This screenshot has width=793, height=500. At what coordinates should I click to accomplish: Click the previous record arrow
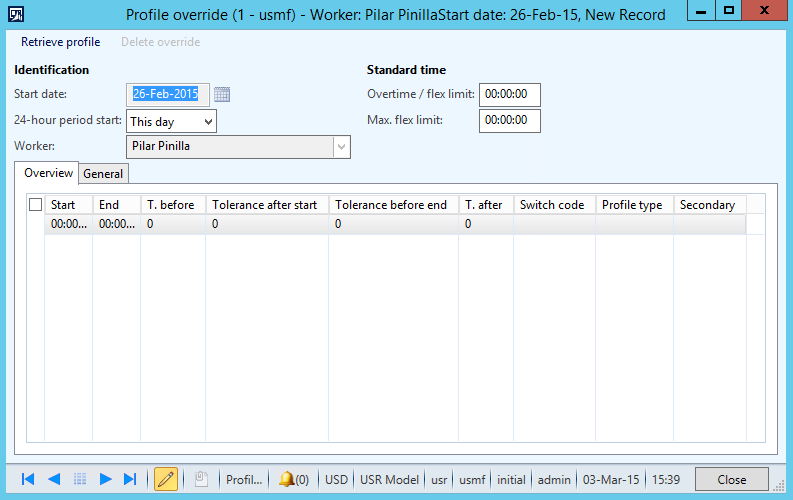coord(54,479)
